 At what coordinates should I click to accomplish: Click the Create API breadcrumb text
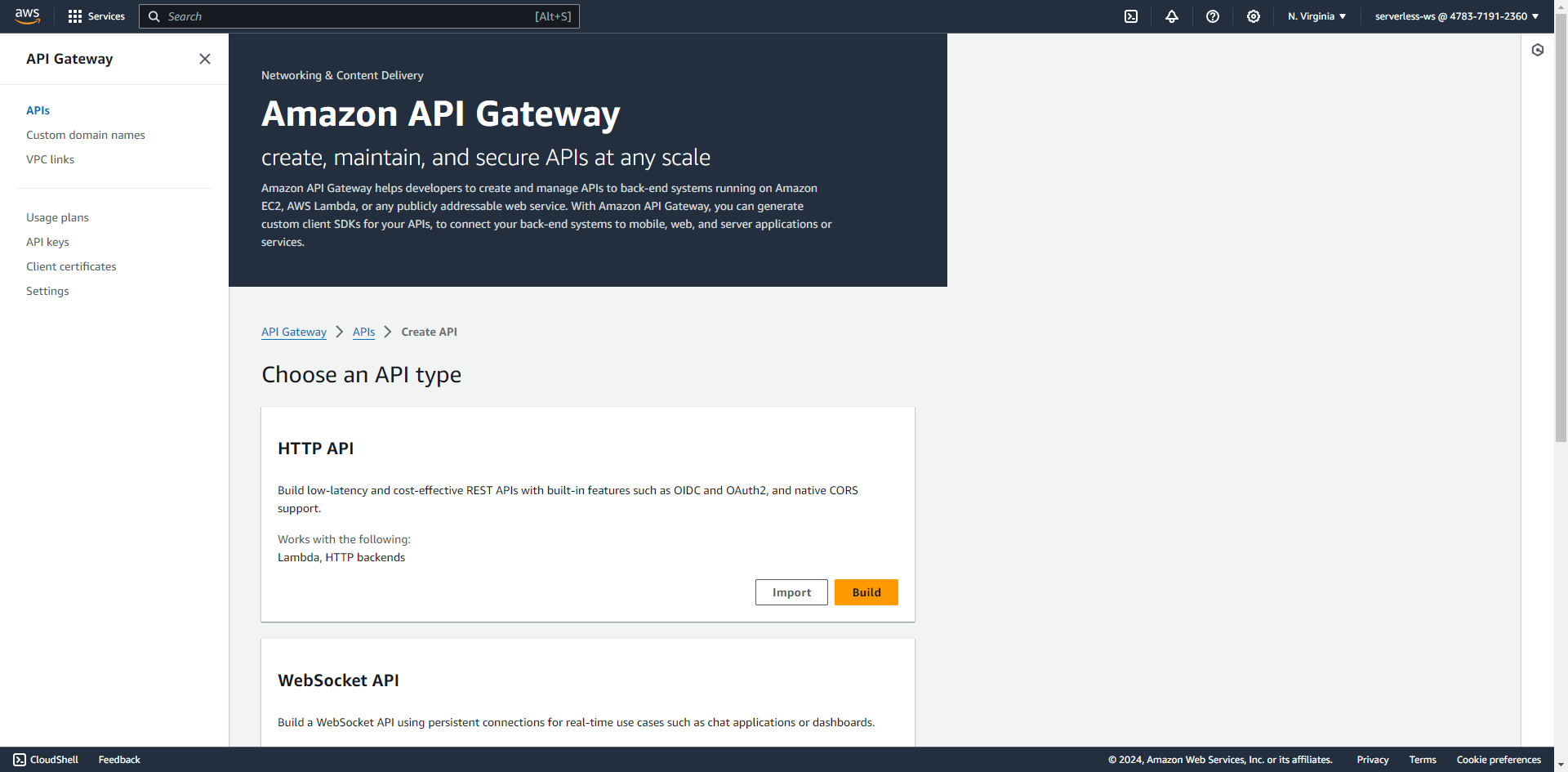tap(429, 332)
